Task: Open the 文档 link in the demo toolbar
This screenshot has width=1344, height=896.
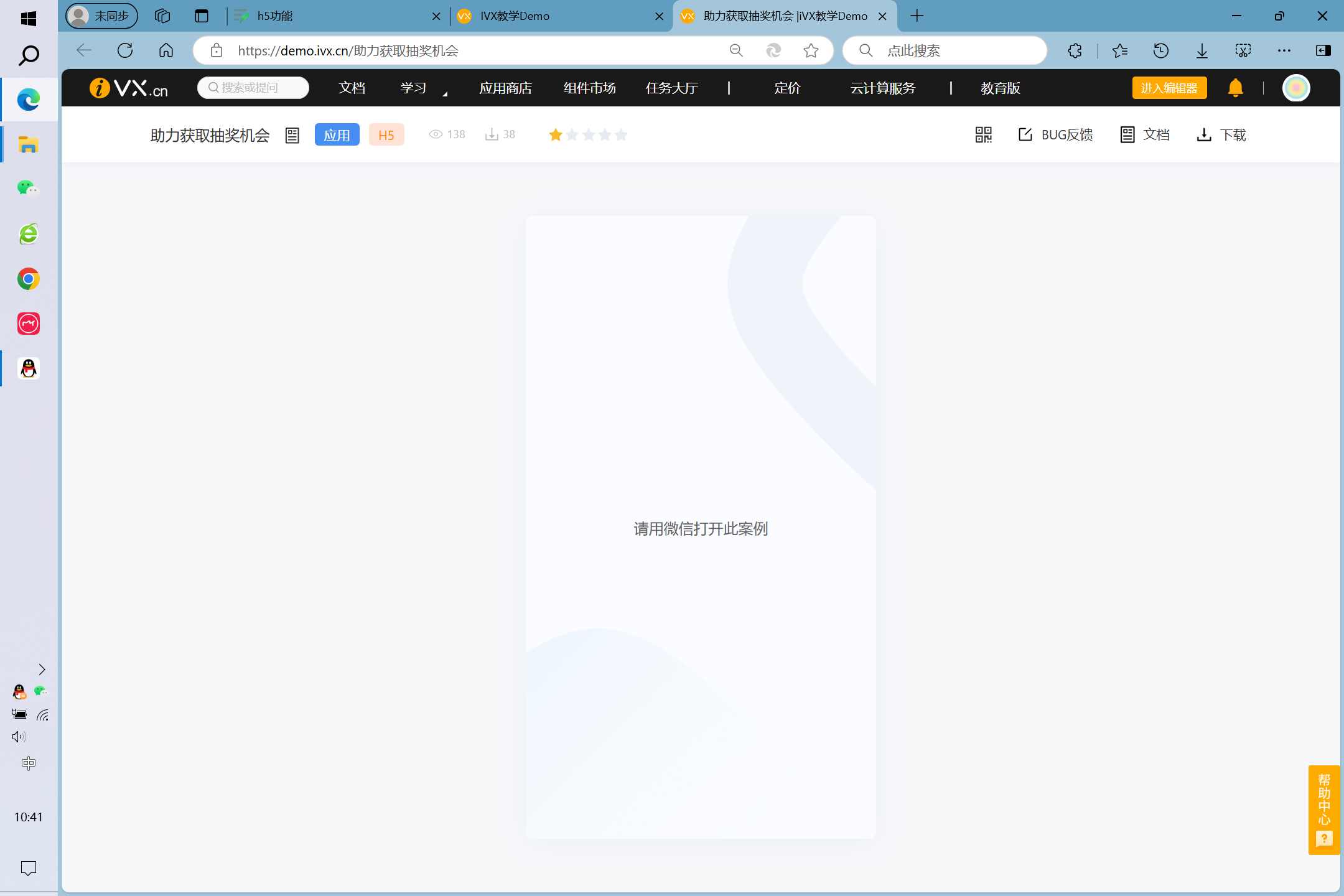Action: (x=1145, y=134)
